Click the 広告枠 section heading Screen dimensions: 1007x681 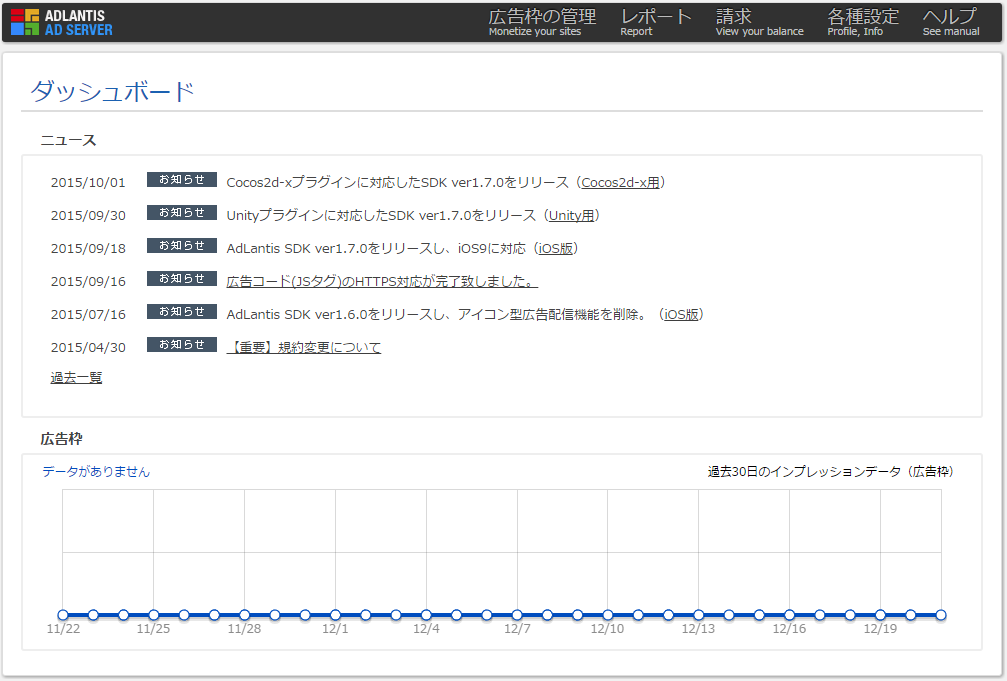pos(62,439)
